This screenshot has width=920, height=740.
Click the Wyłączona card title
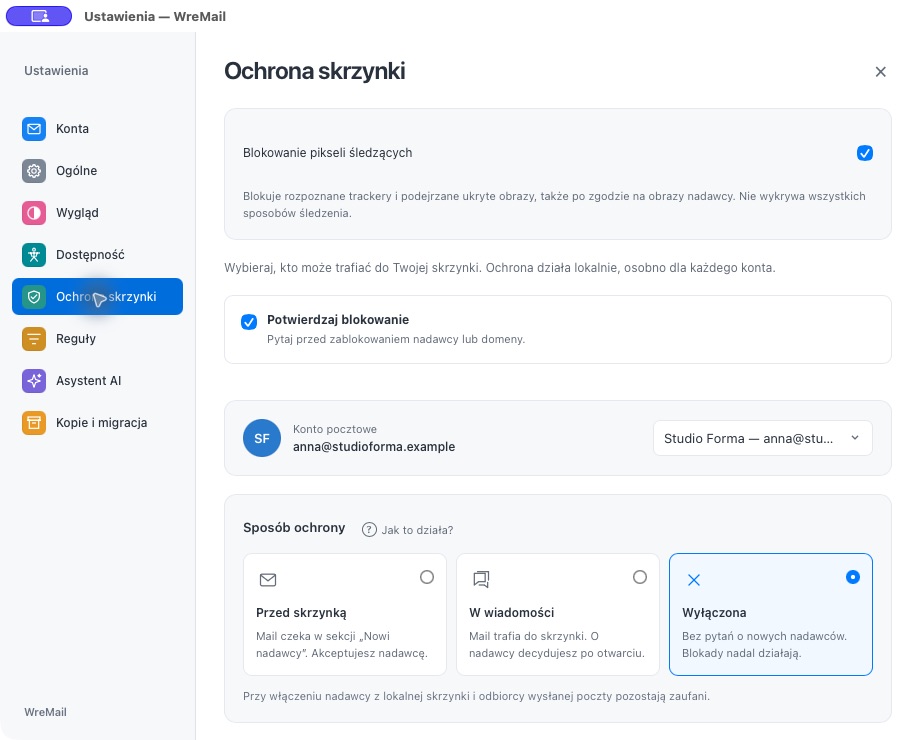[714, 613]
